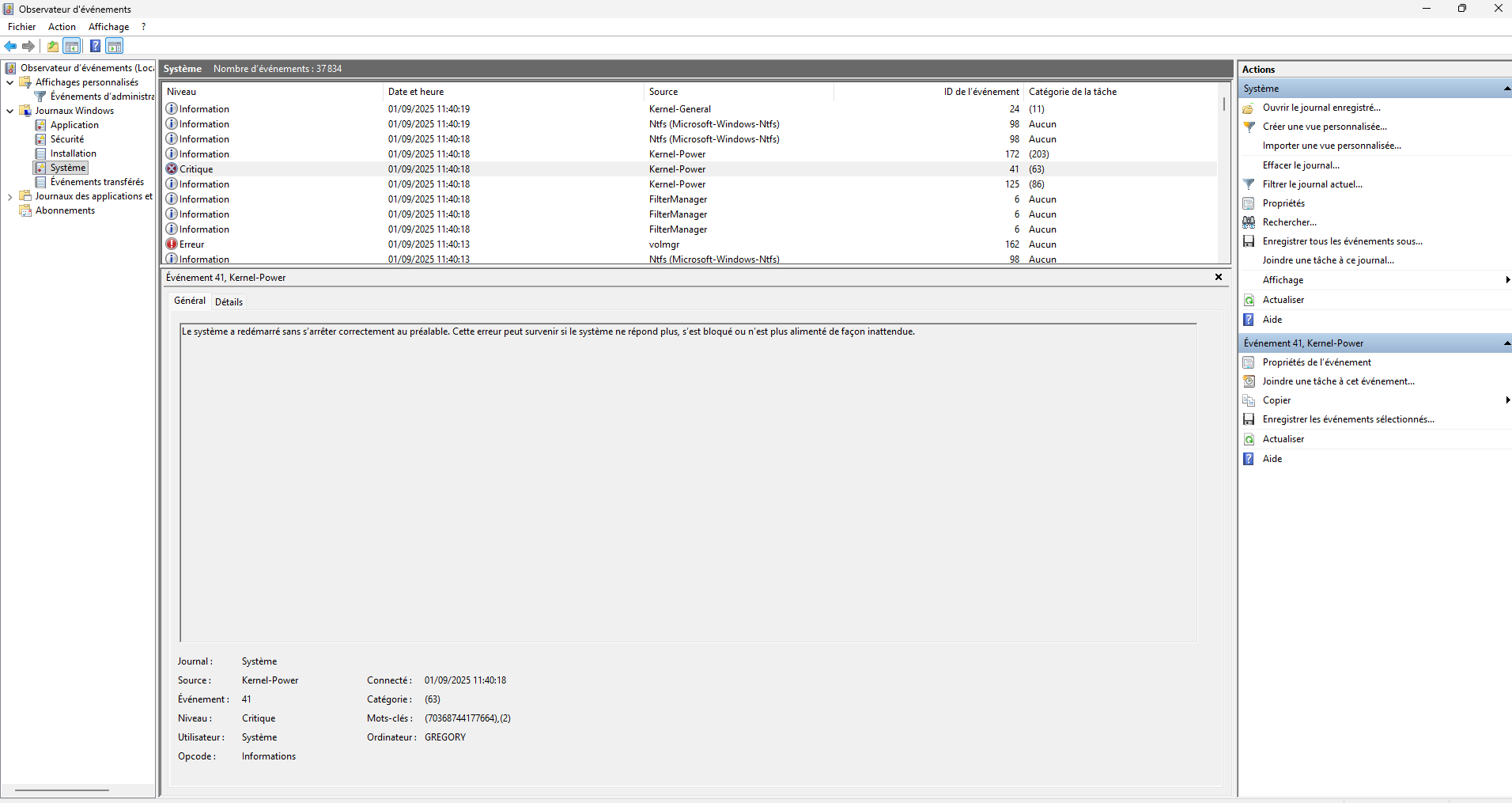
Task: Click the blue help toolbar icon
Action: [x=95, y=46]
